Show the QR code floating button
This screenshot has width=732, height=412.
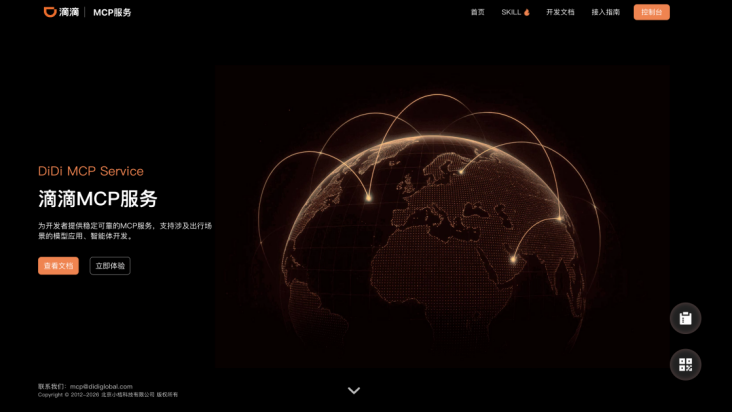click(x=685, y=365)
